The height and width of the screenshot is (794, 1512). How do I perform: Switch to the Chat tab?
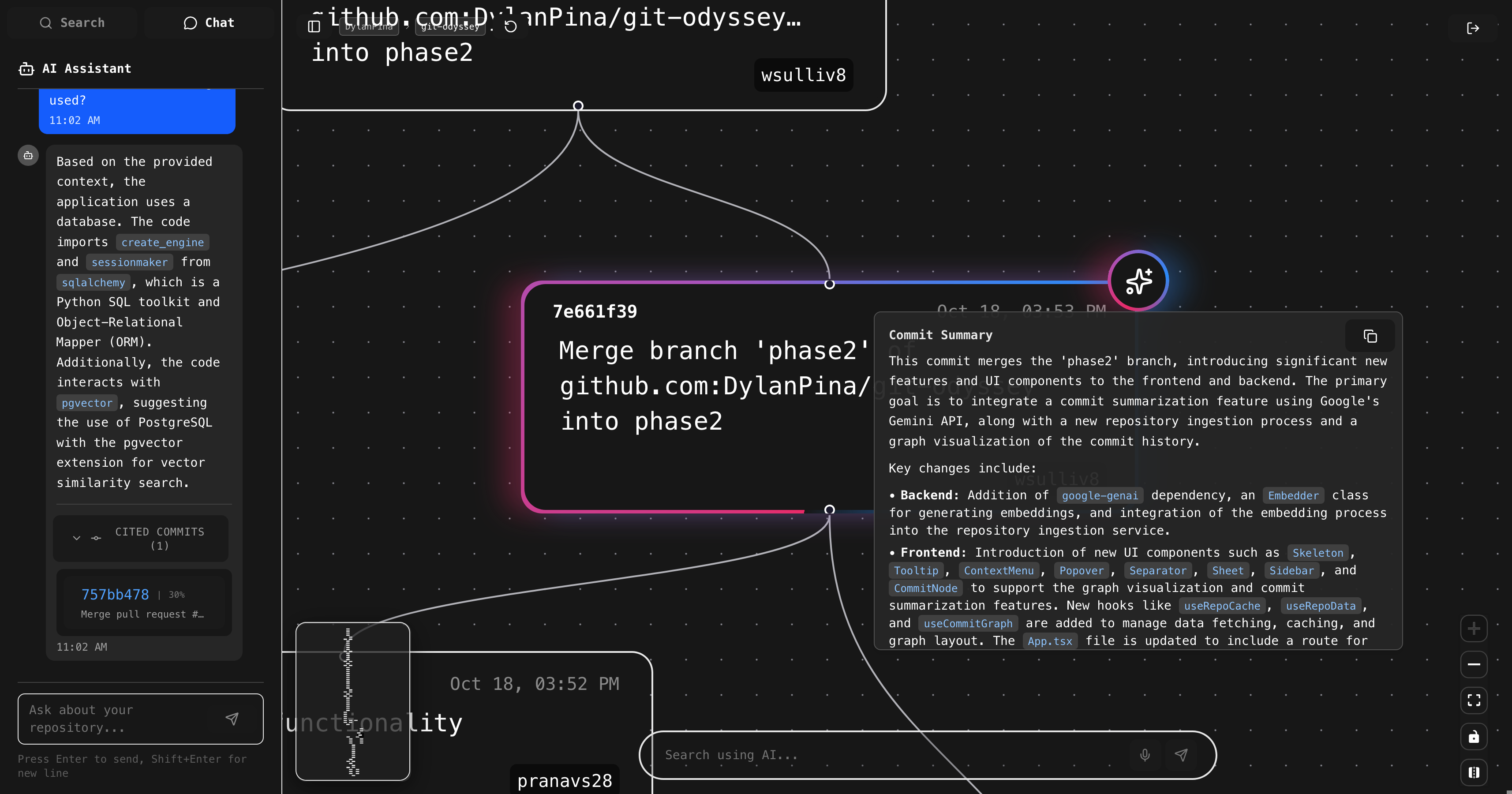click(x=209, y=23)
